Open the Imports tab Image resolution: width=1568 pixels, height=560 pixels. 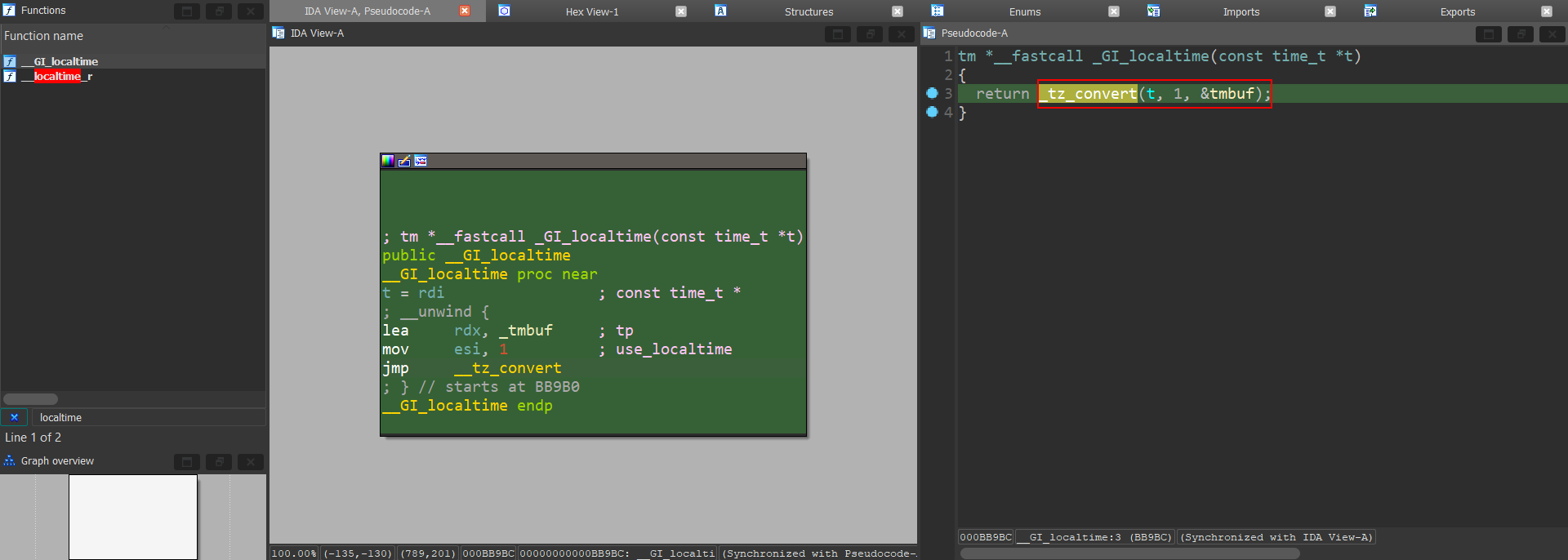[x=1241, y=11]
